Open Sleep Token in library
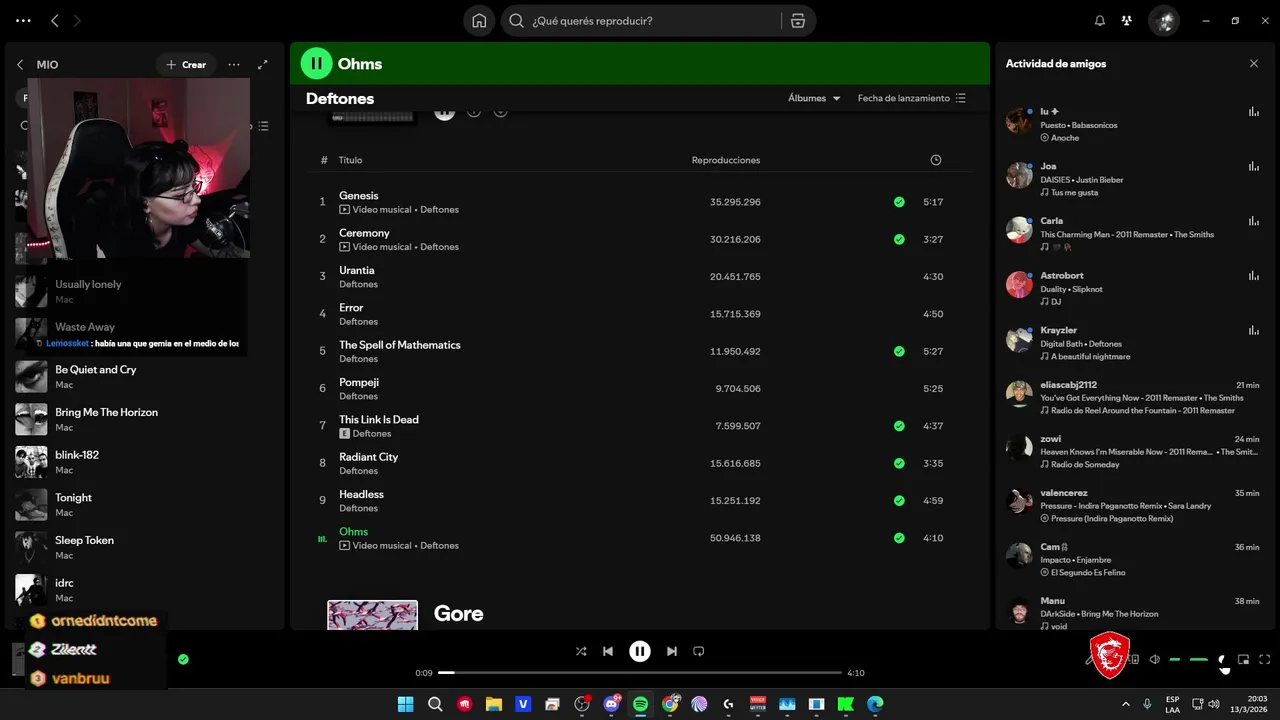The image size is (1280, 720). point(145,548)
